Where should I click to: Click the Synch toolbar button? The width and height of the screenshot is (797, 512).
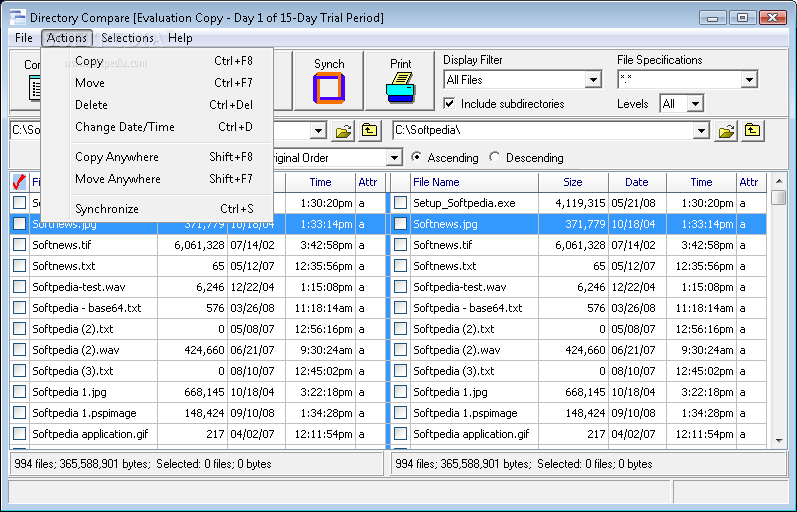[328, 80]
